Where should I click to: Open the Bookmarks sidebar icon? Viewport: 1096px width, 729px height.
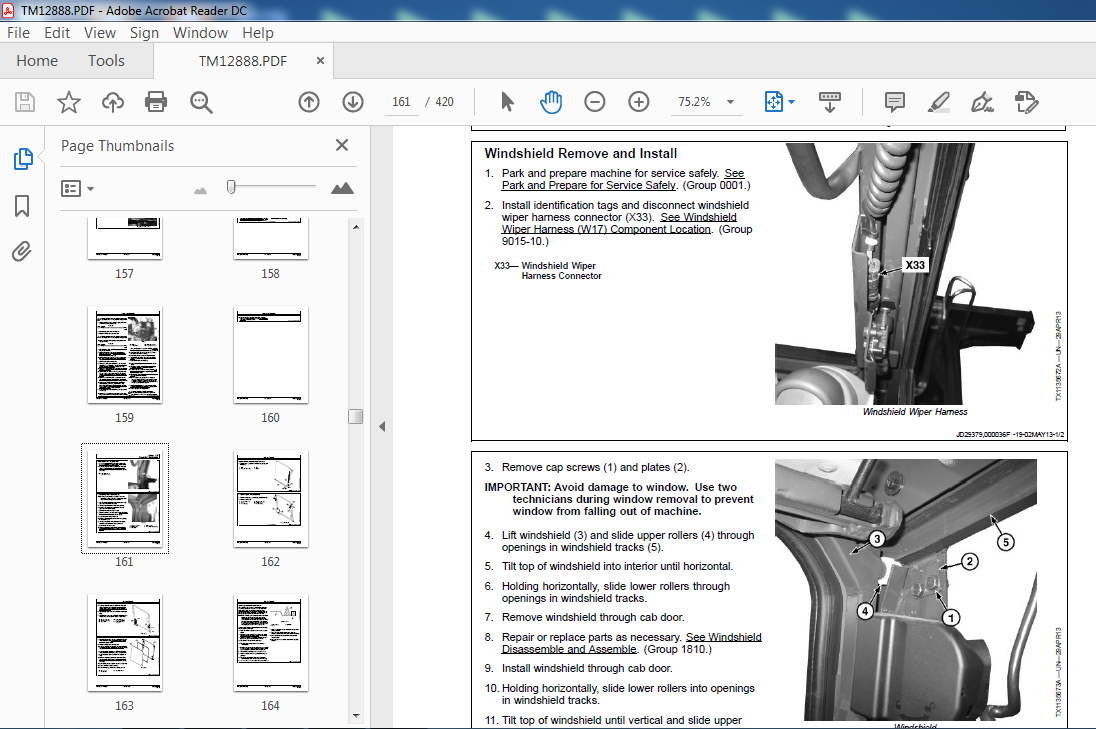(x=22, y=205)
